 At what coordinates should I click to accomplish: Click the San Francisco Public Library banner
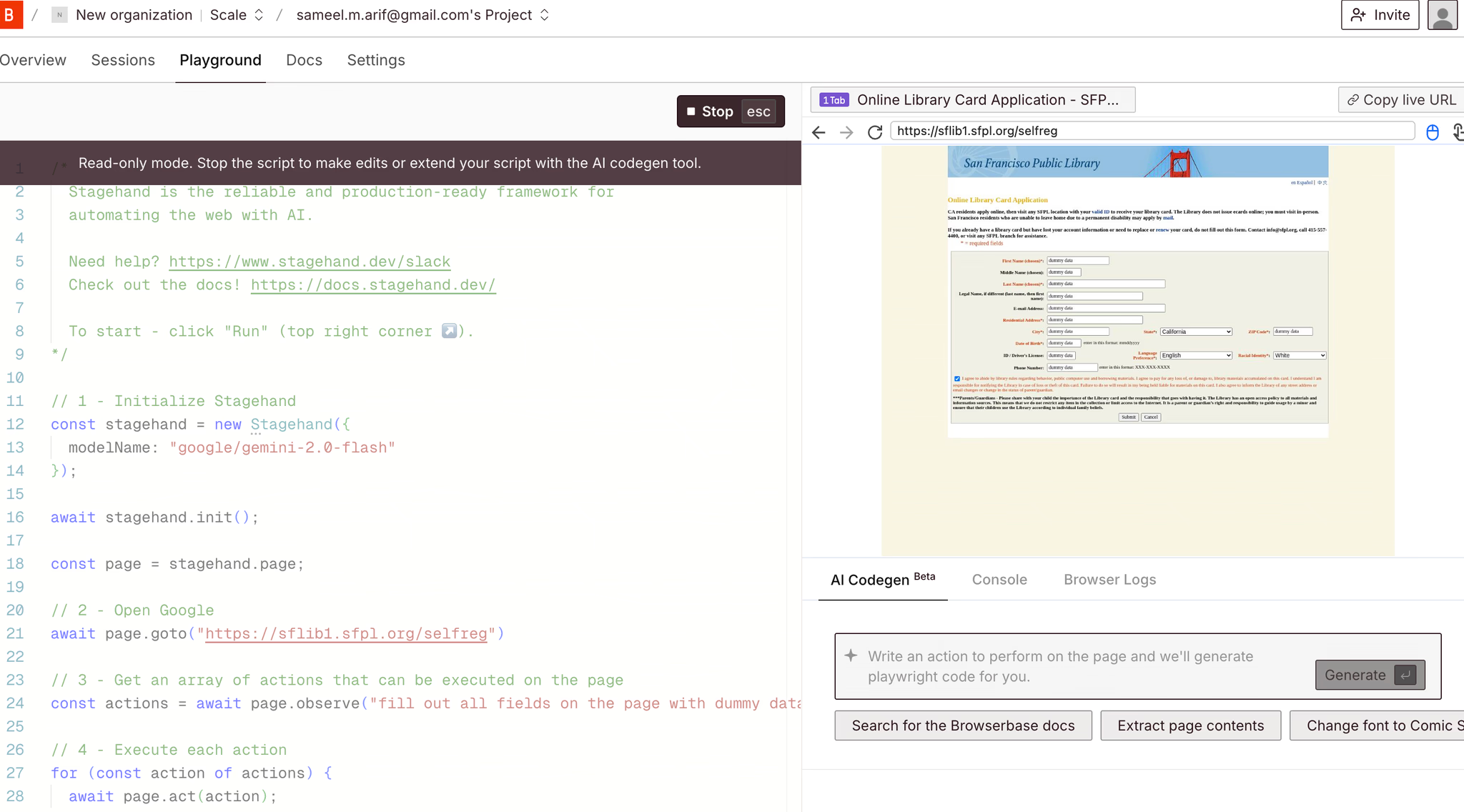point(1138,162)
